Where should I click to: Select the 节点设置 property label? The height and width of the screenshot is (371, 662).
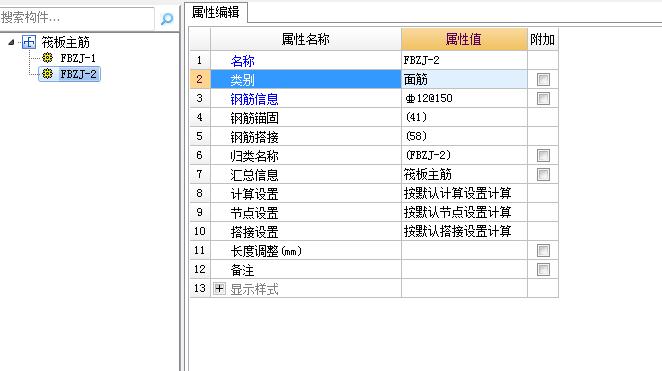[254, 213]
